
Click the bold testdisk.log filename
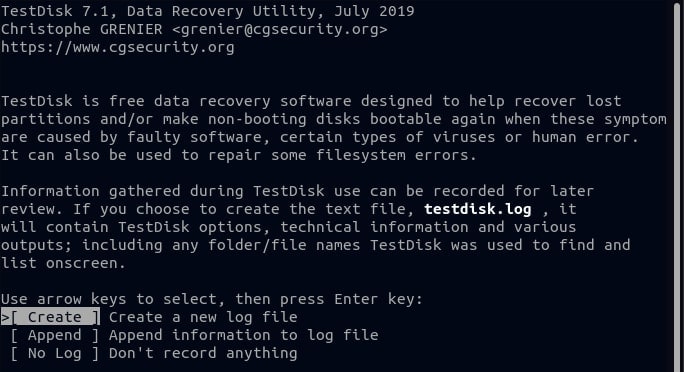click(x=478, y=209)
